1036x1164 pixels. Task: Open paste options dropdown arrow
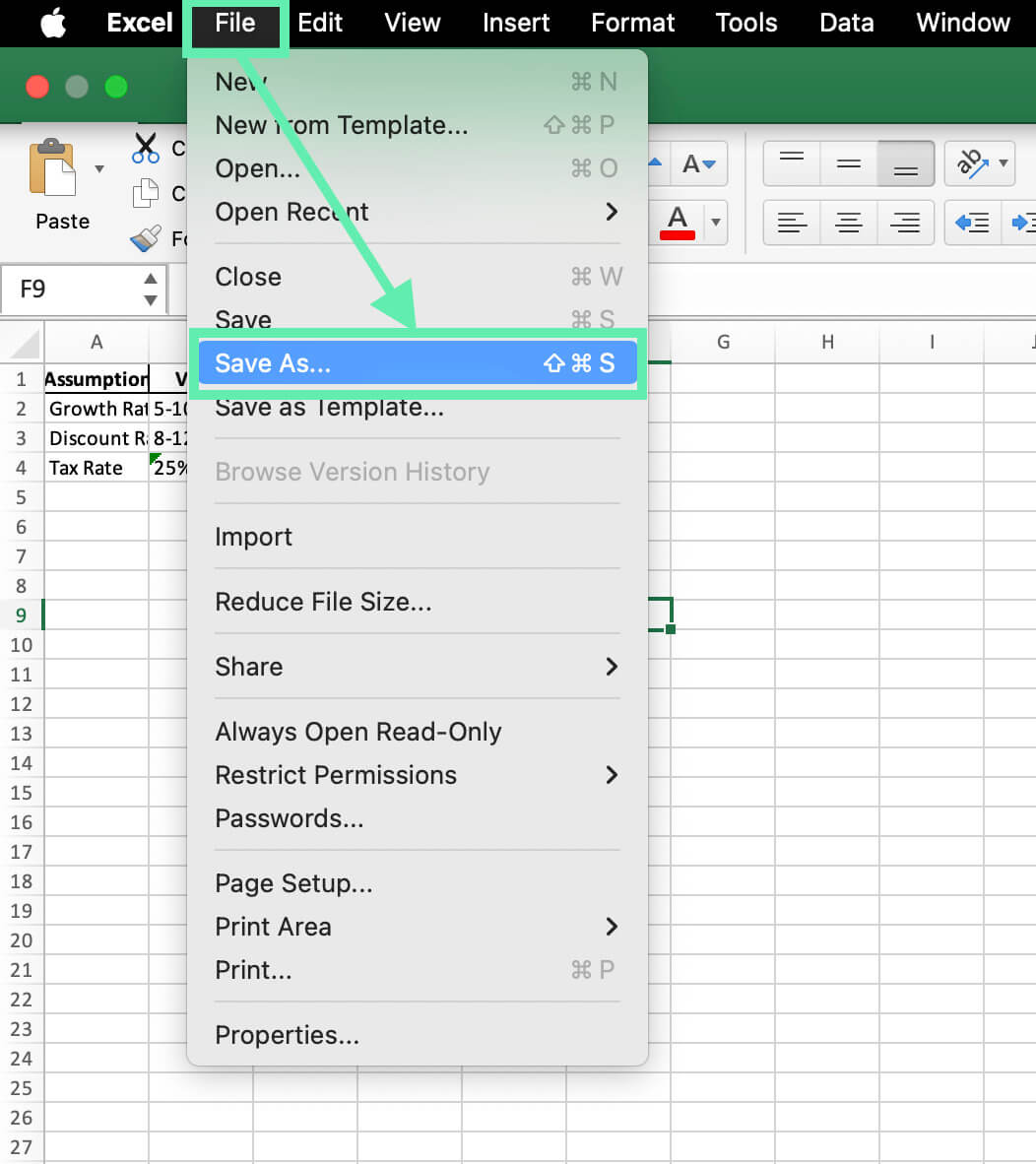pyautogui.click(x=99, y=169)
